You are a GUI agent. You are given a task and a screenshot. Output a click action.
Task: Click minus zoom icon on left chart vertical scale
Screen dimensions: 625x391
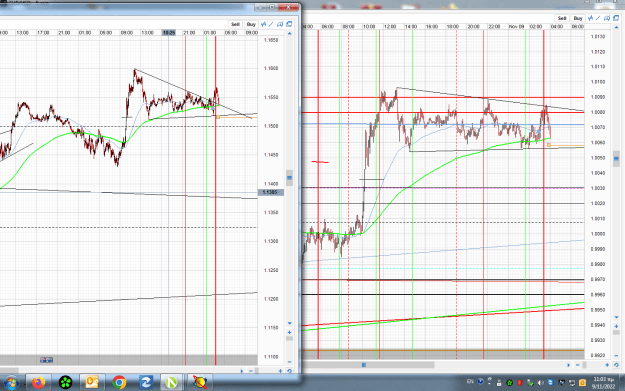pyautogui.click(x=289, y=362)
